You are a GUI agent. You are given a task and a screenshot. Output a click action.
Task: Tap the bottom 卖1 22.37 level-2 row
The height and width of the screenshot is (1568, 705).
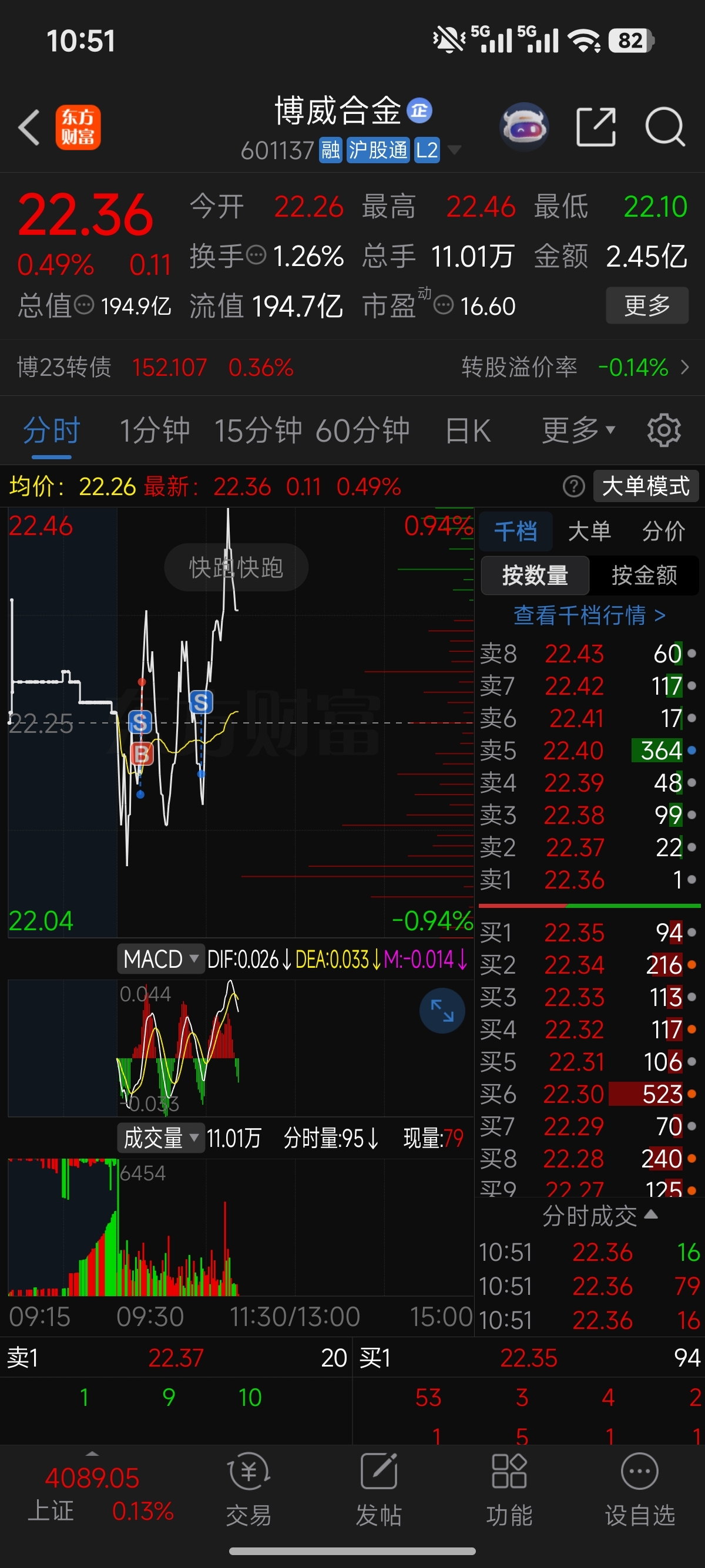pos(177,1357)
